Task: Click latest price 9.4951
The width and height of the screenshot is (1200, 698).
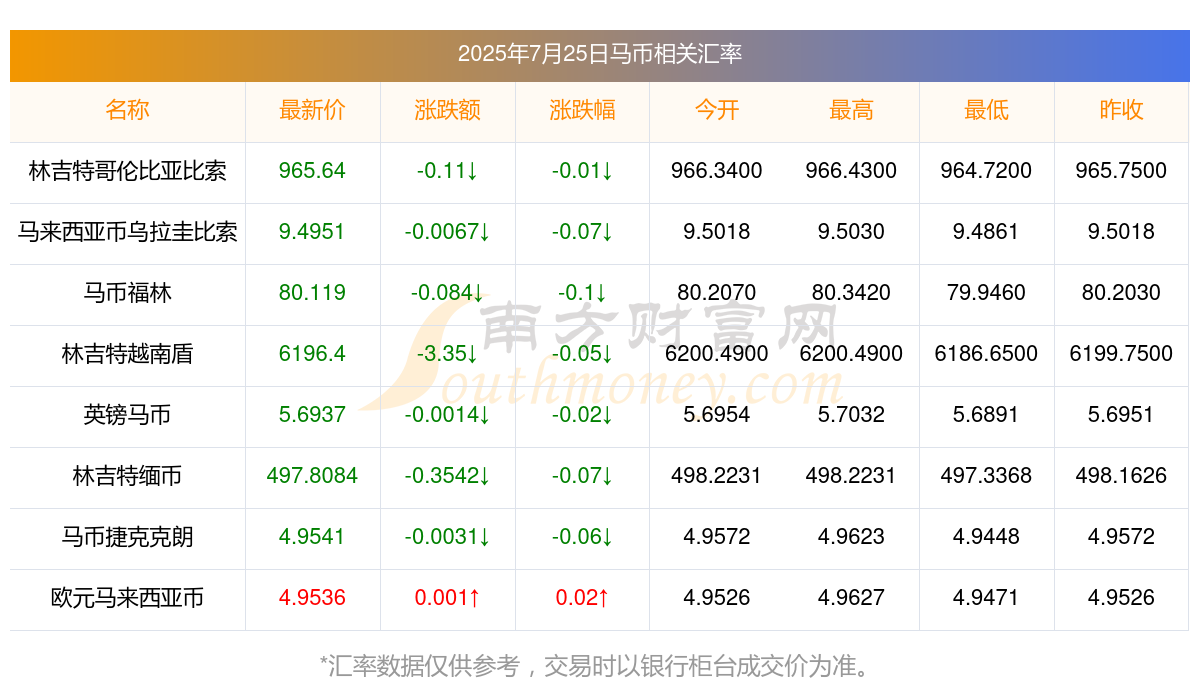Action: [x=312, y=232]
